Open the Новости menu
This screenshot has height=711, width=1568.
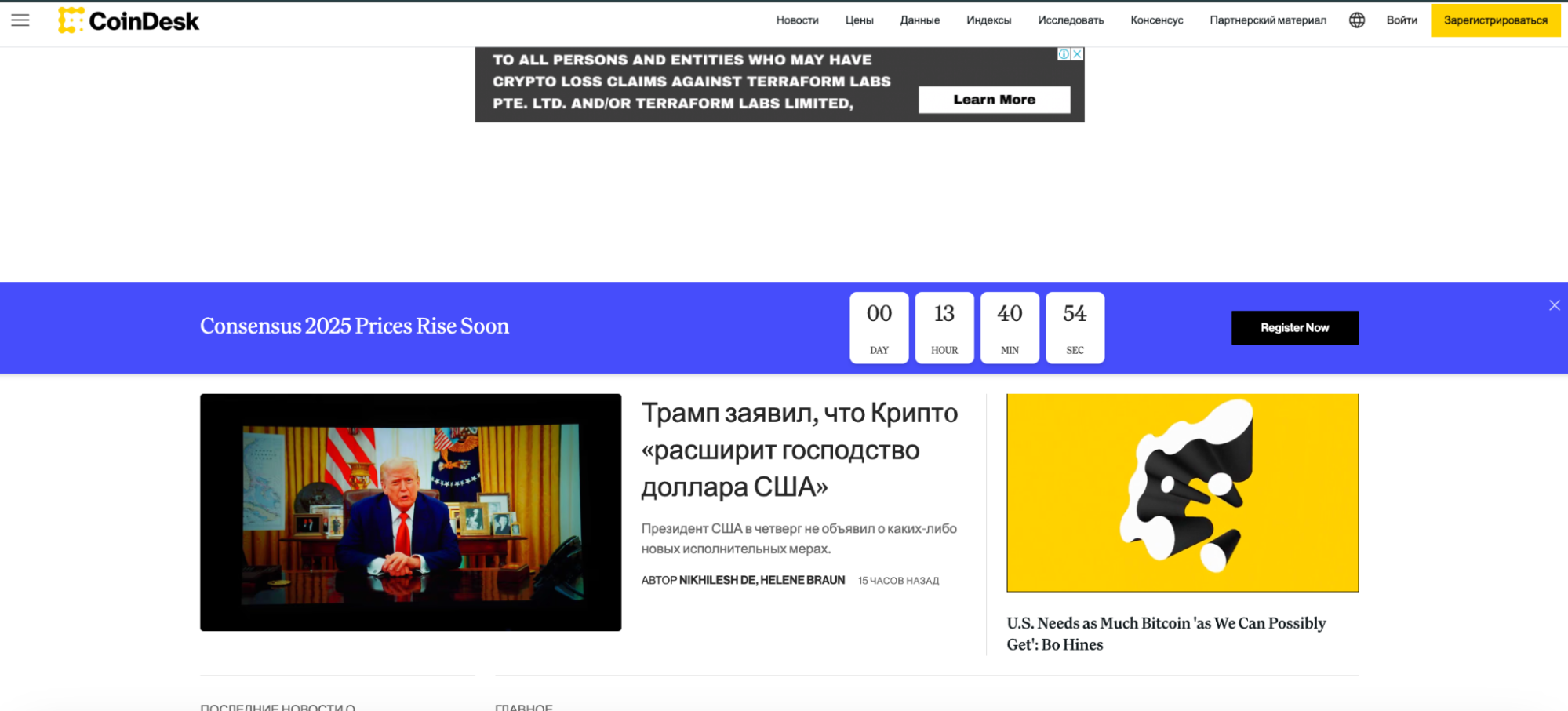pyautogui.click(x=797, y=20)
